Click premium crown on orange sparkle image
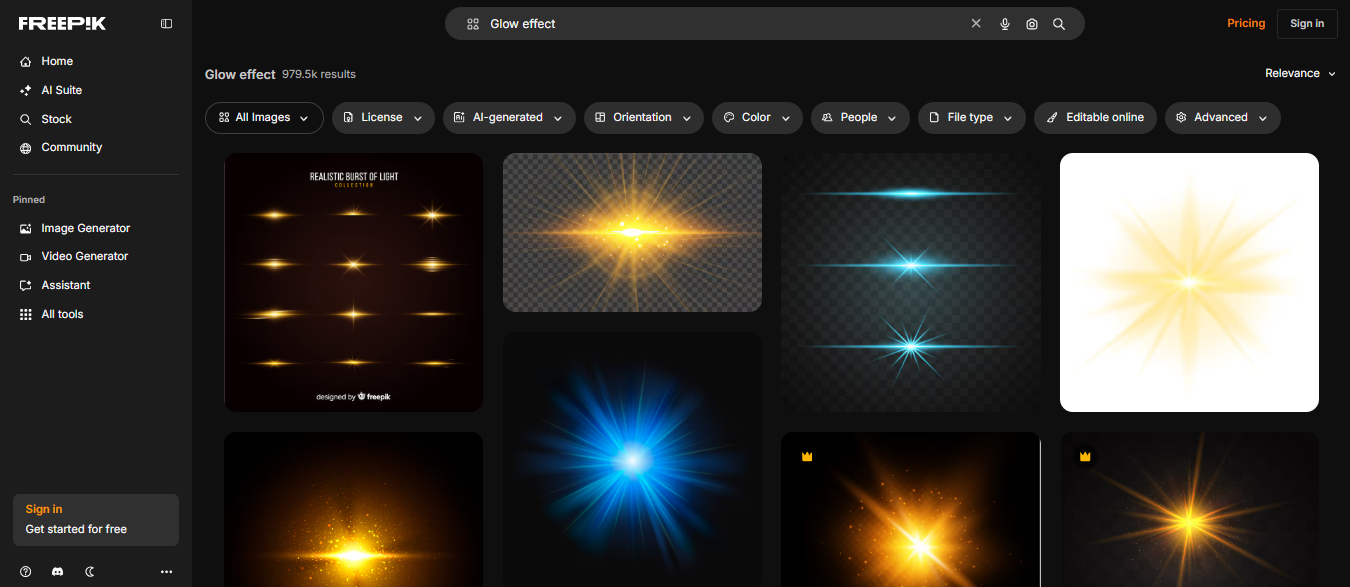Image resolution: width=1350 pixels, height=587 pixels. 807,457
